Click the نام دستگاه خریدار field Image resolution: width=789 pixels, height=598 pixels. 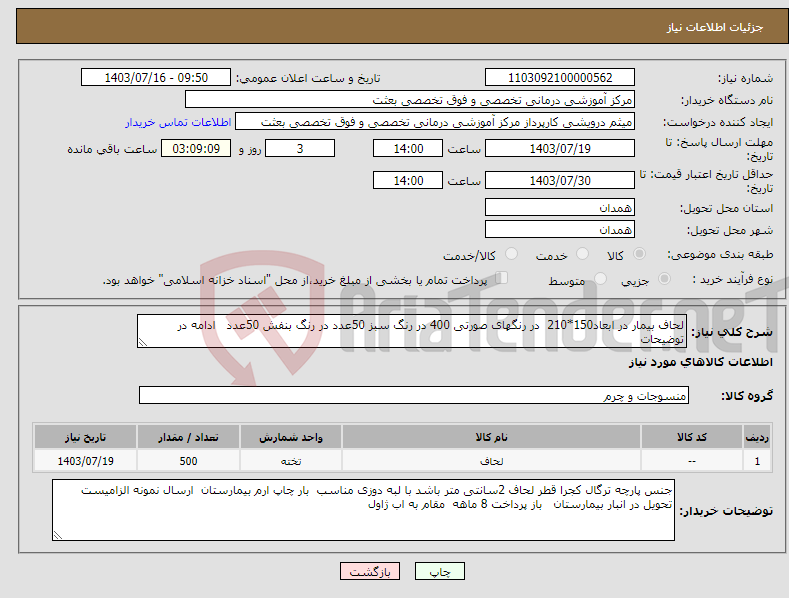coord(410,100)
